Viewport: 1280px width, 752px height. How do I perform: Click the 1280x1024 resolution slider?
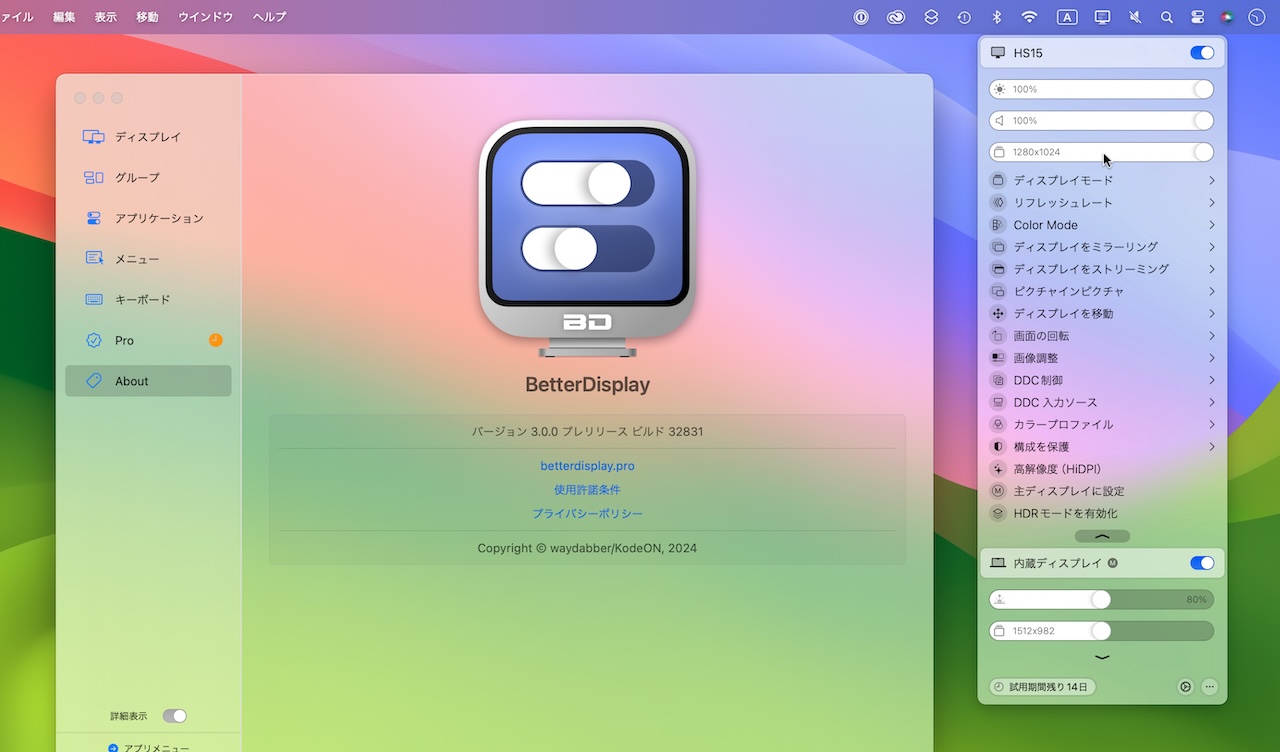coord(1101,152)
